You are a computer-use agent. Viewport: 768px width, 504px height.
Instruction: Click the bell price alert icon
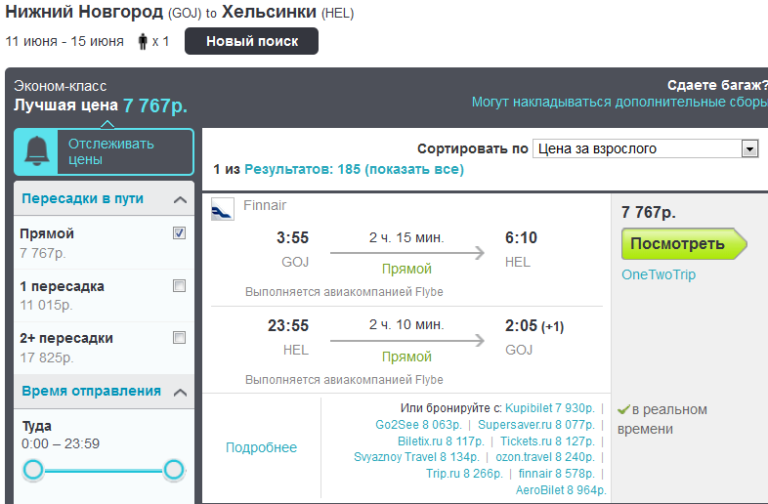[x=36, y=151]
